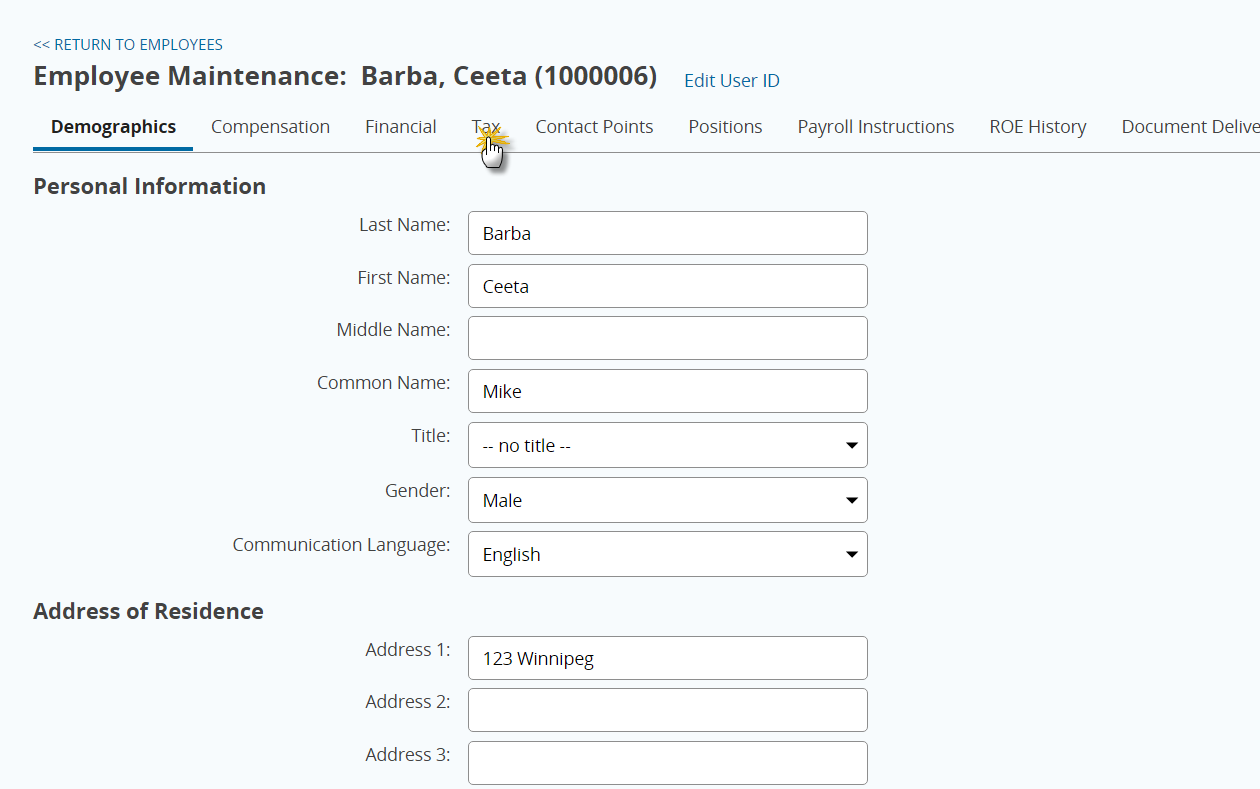Expand the Communication Language dropdown

pyautogui.click(x=667, y=554)
